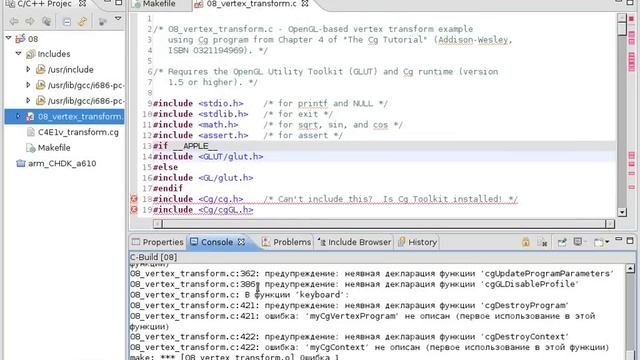Click console warning about 'cgUpdateProgramParameters'
The width and height of the screenshot is (640, 360).
[x=372, y=274]
